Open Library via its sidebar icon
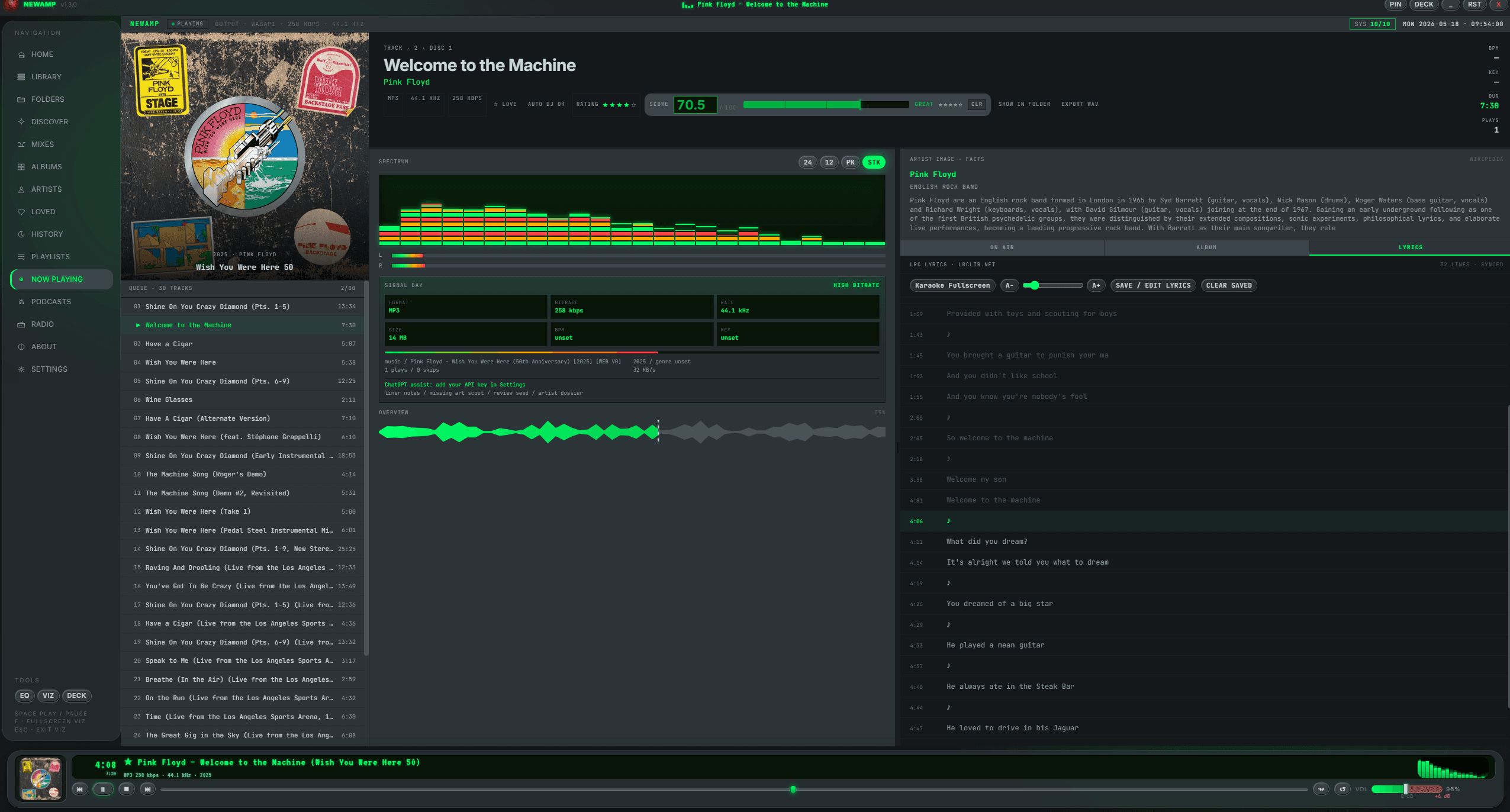Image resolution: width=1510 pixels, height=812 pixels. tap(21, 77)
